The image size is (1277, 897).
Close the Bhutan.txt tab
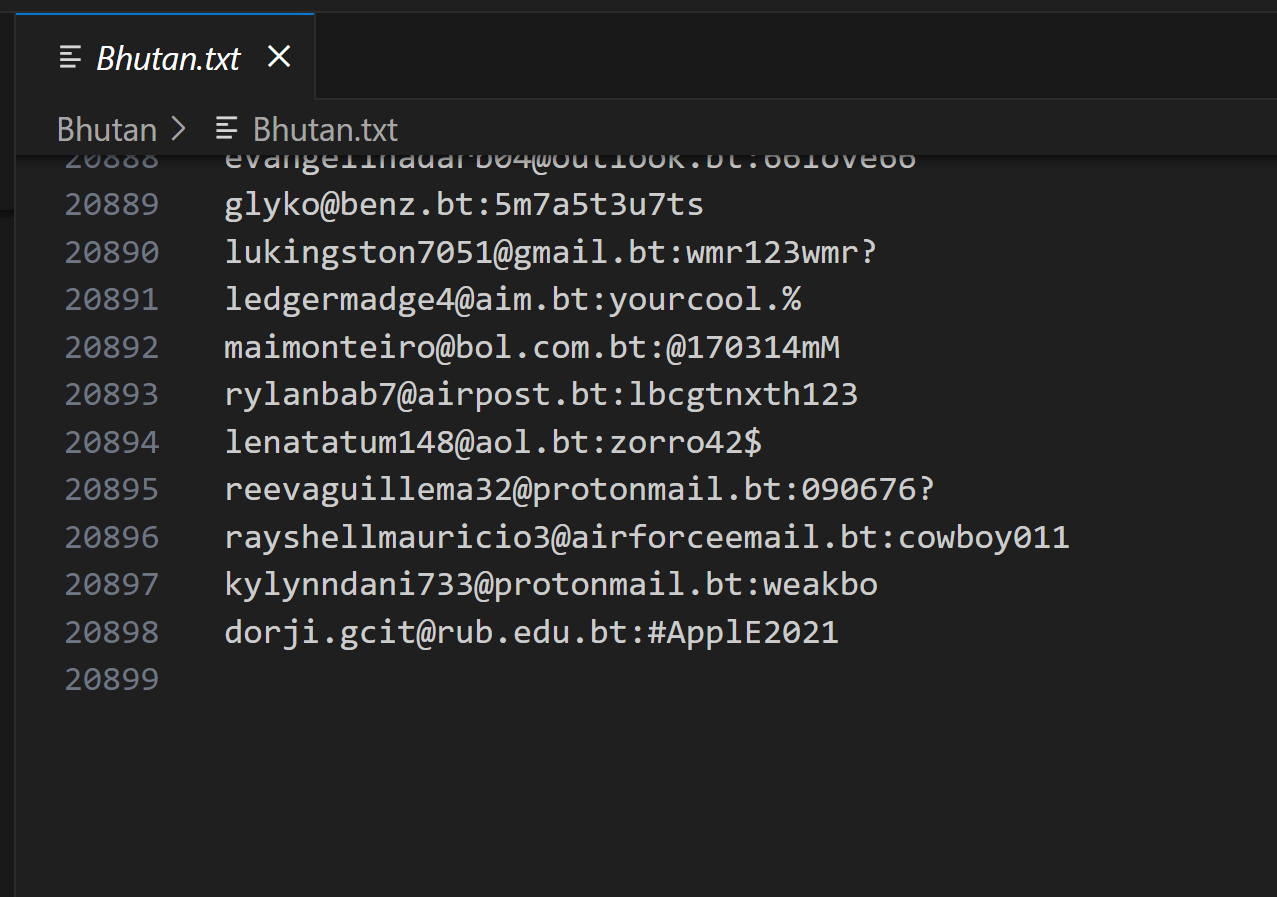click(x=279, y=57)
